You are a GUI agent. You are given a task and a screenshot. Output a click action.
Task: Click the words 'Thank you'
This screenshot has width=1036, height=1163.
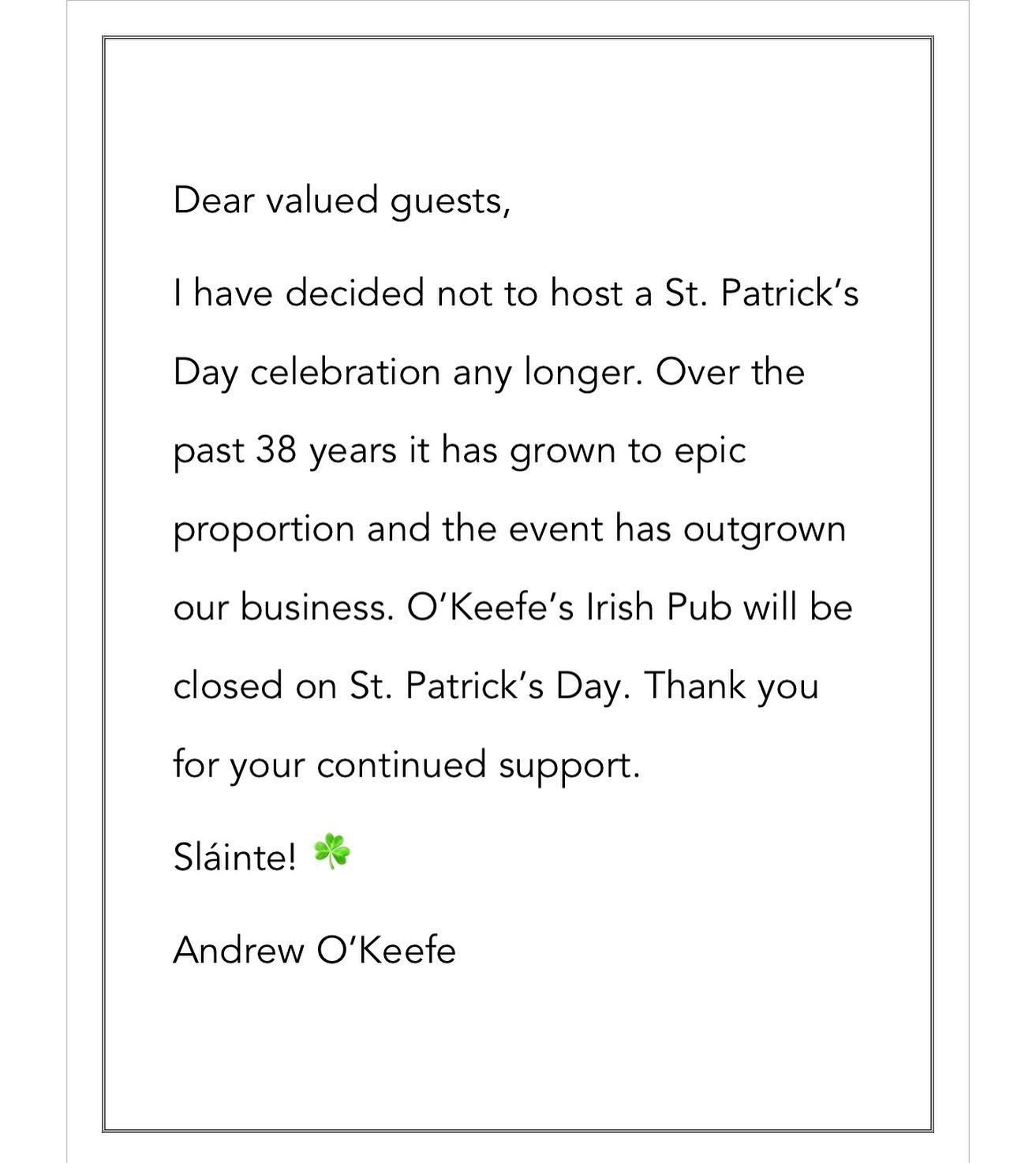[x=732, y=686]
